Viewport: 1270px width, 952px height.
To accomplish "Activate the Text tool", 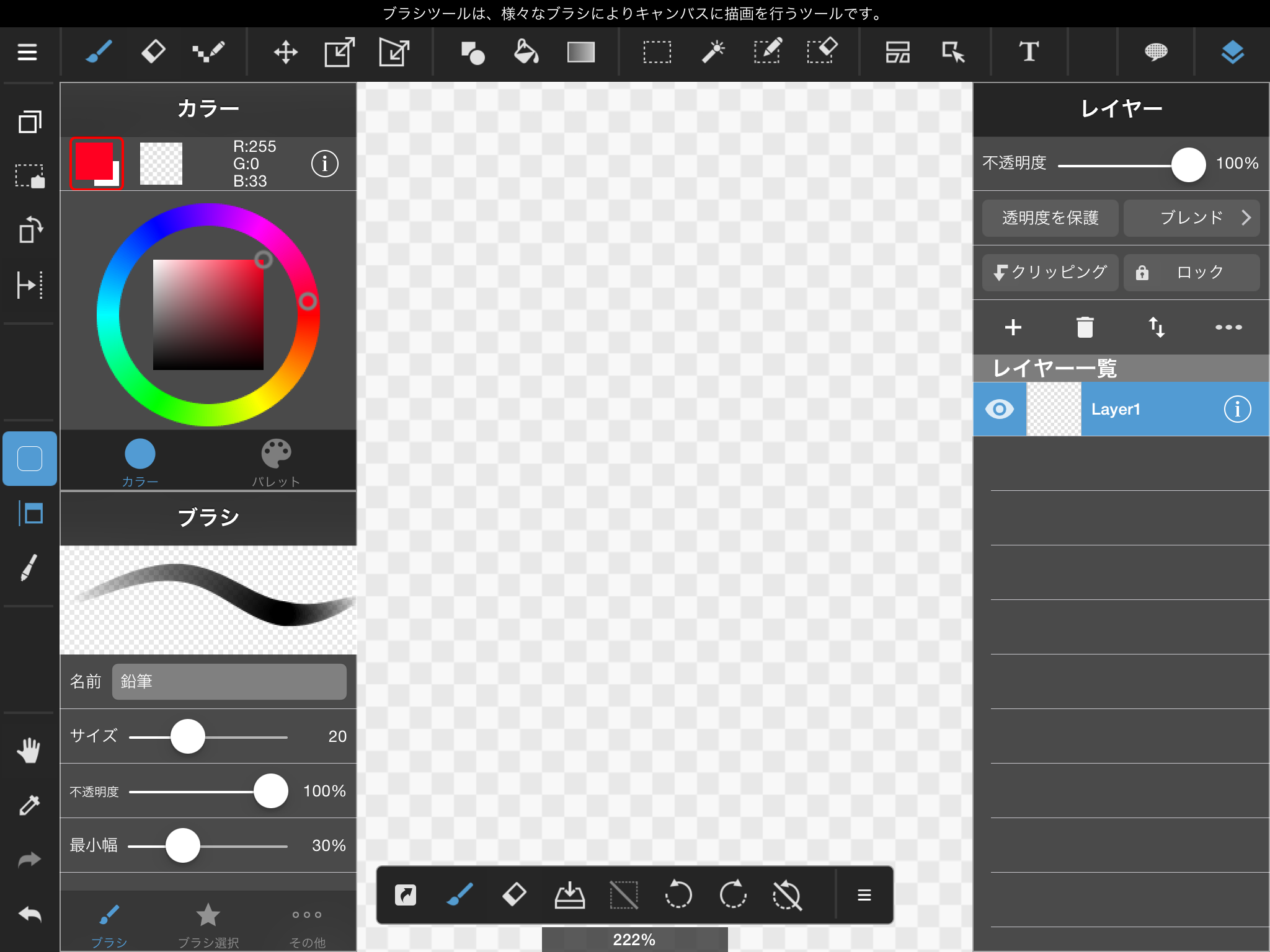I will (x=1028, y=52).
